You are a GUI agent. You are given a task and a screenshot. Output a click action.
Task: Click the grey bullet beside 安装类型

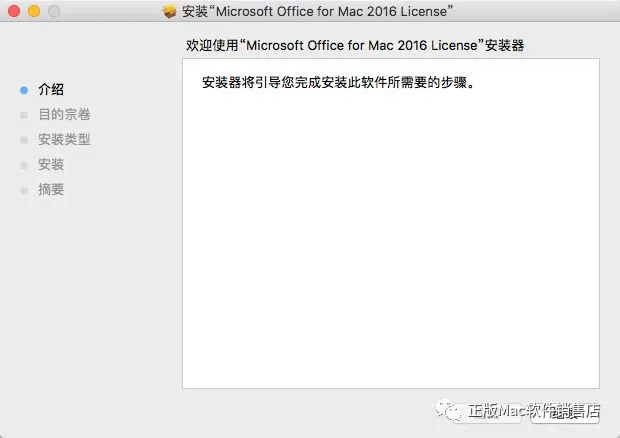(24, 140)
